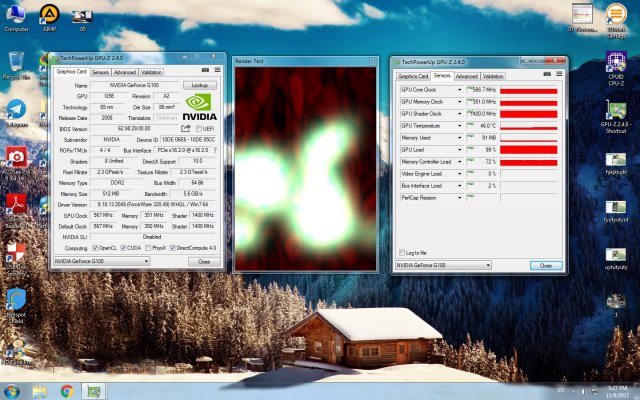Open the Telegram desktop icon
This screenshot has height=400, width=640.
(16, 112)
